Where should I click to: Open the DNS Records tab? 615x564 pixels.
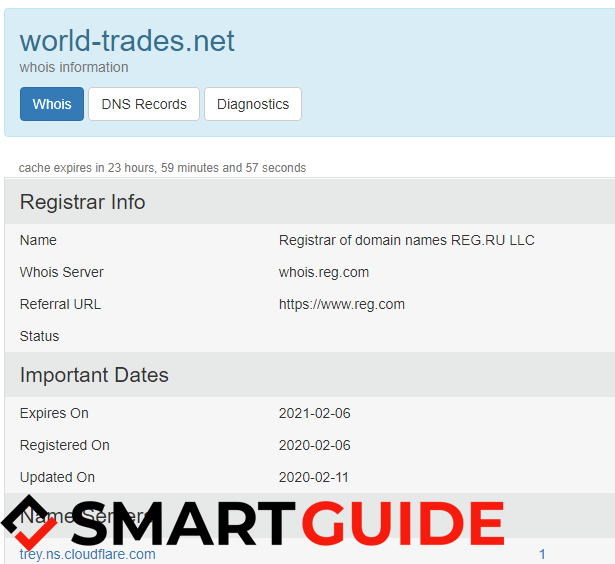[x=144, y=104]
